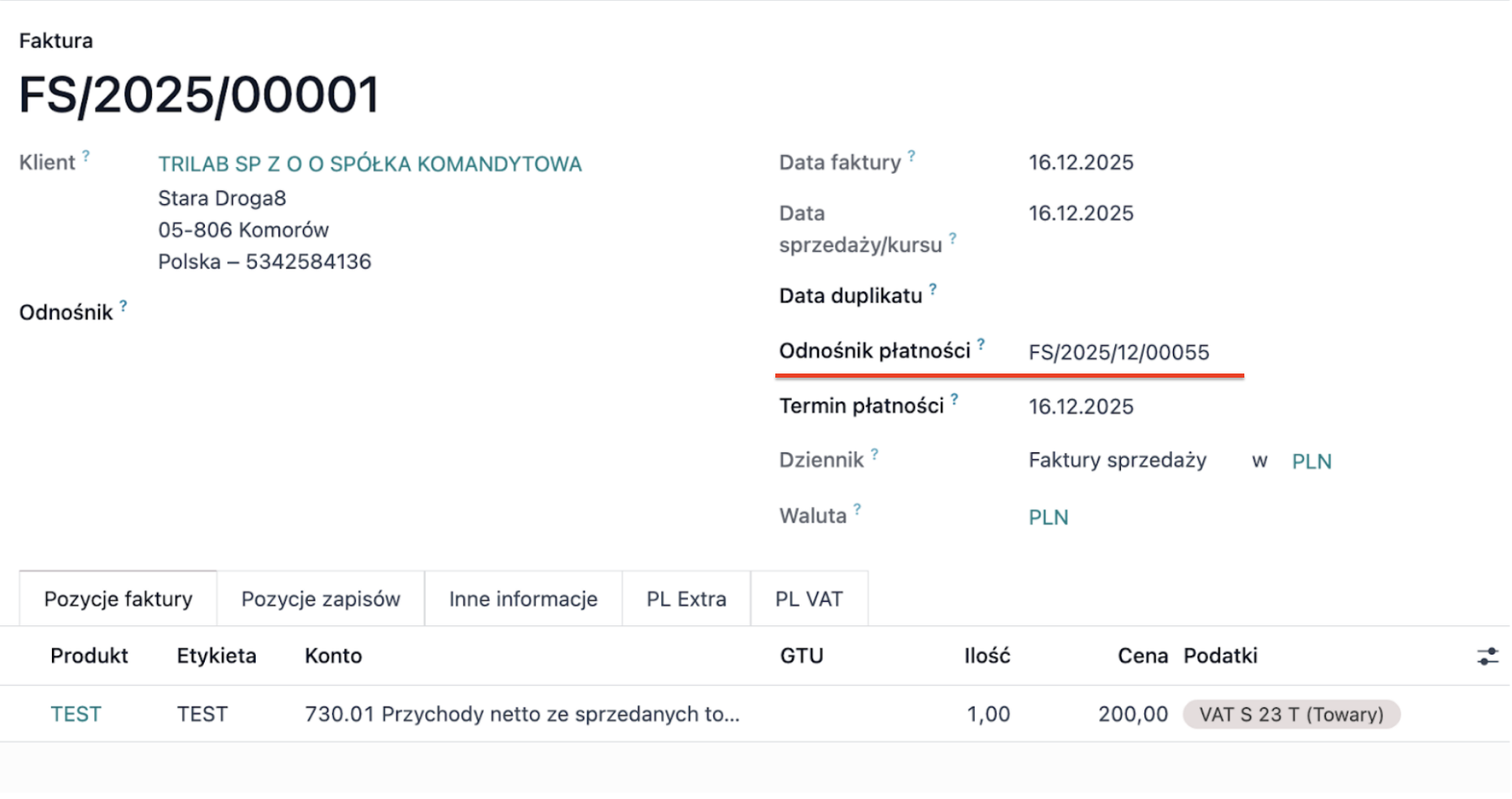Click the TEST product link
1512x799 pixels.
(76, 714)
